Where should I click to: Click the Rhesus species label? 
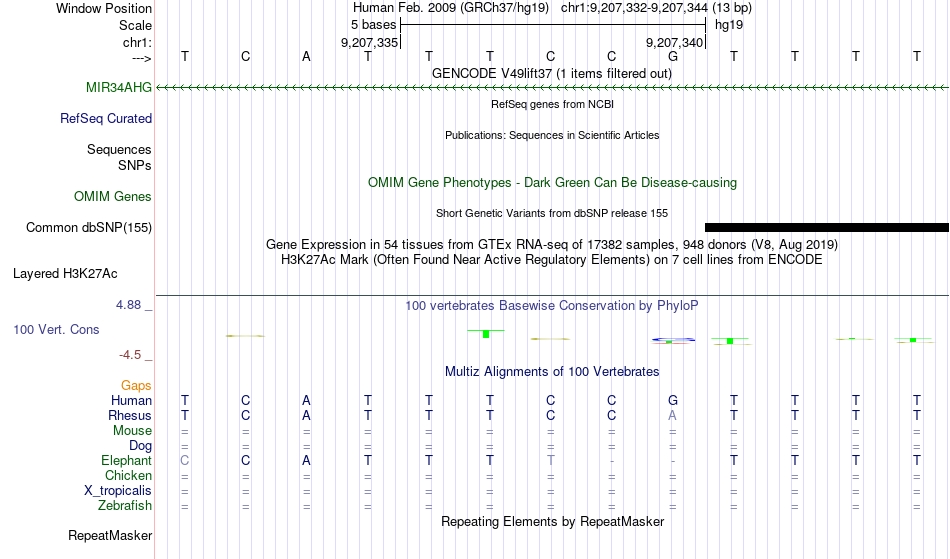tap(130, 415)
